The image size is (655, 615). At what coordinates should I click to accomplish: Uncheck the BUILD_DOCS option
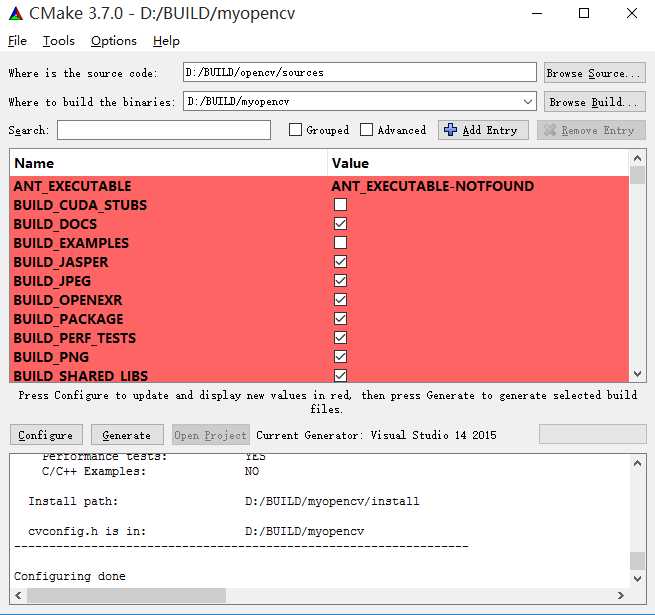click(x=340, y=224)
